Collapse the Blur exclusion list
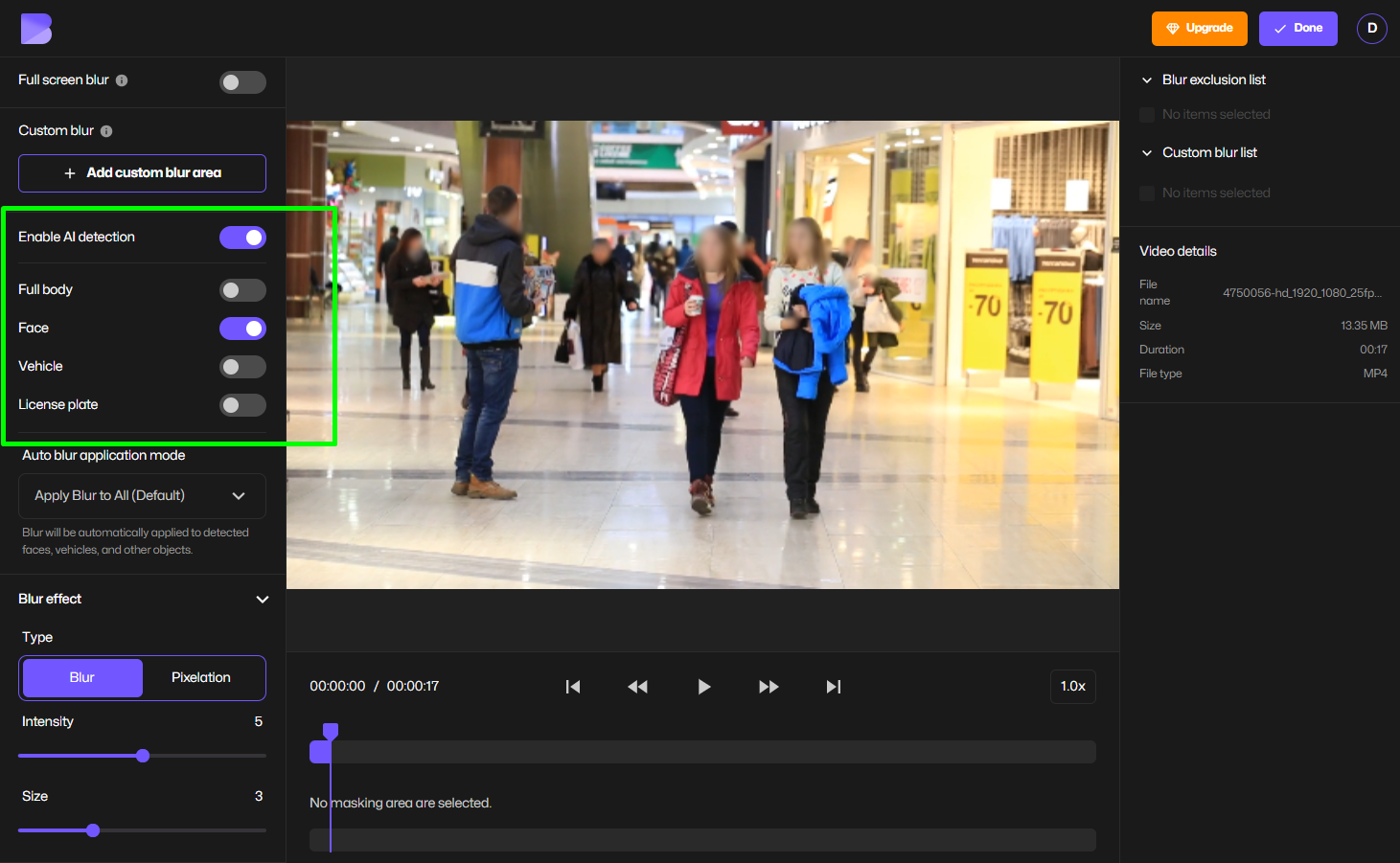The width and height of the screenshot is (1400, 863). coord(1146,79)
